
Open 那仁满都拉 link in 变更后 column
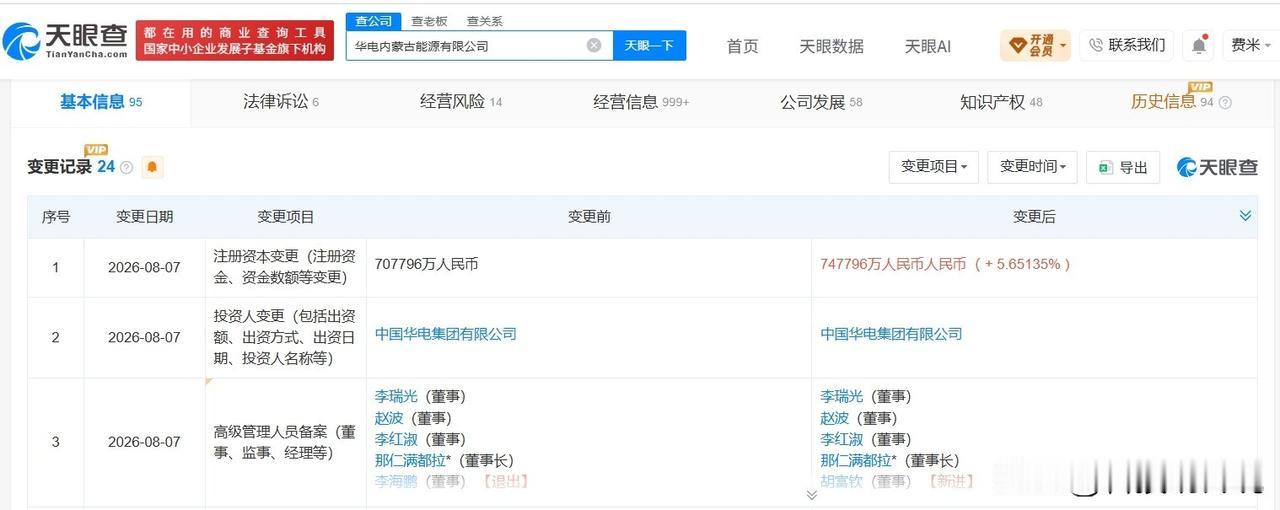[x=858, y=460]
